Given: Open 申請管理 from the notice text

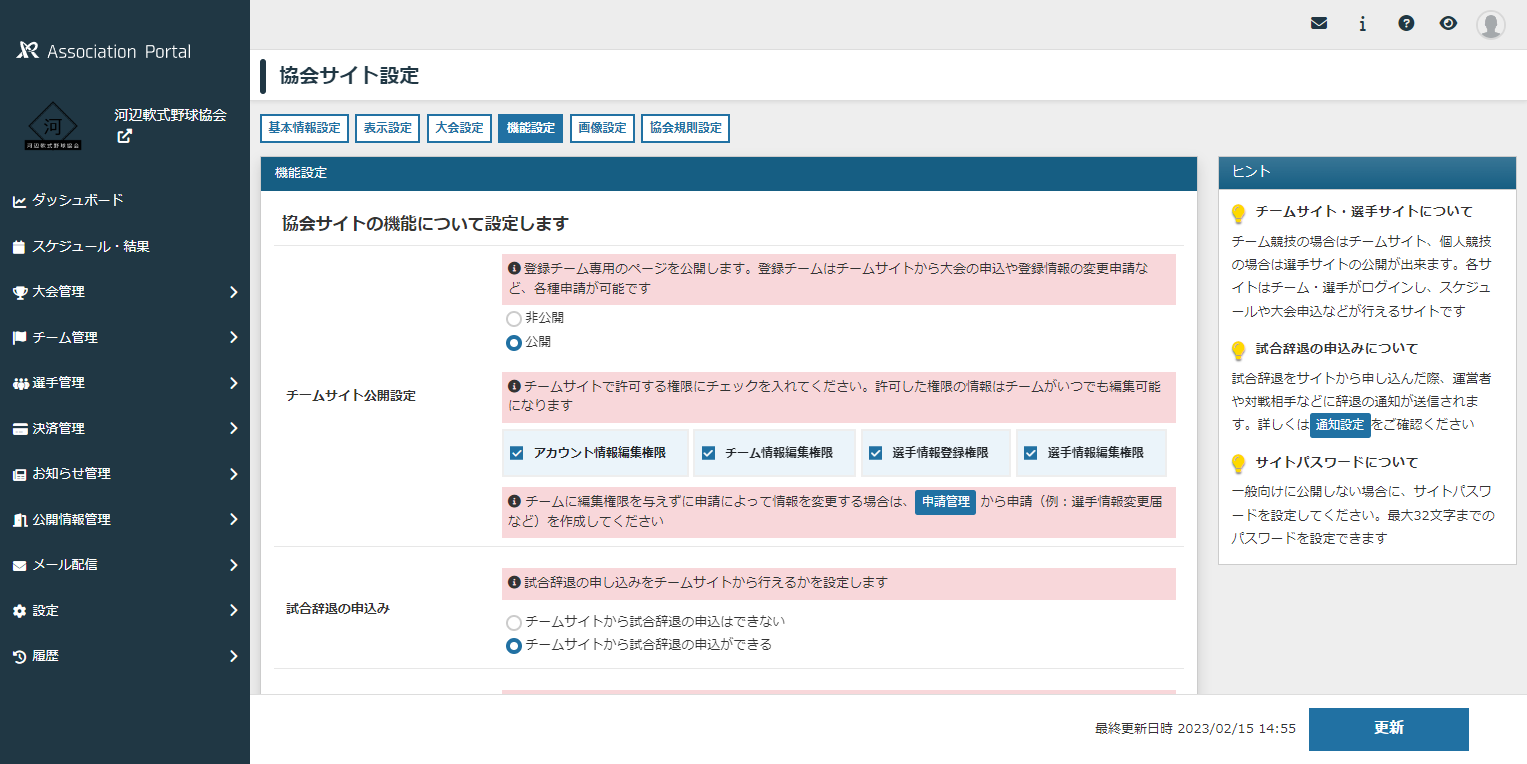Looking at the screenshot, I should (x=944, y=503).
